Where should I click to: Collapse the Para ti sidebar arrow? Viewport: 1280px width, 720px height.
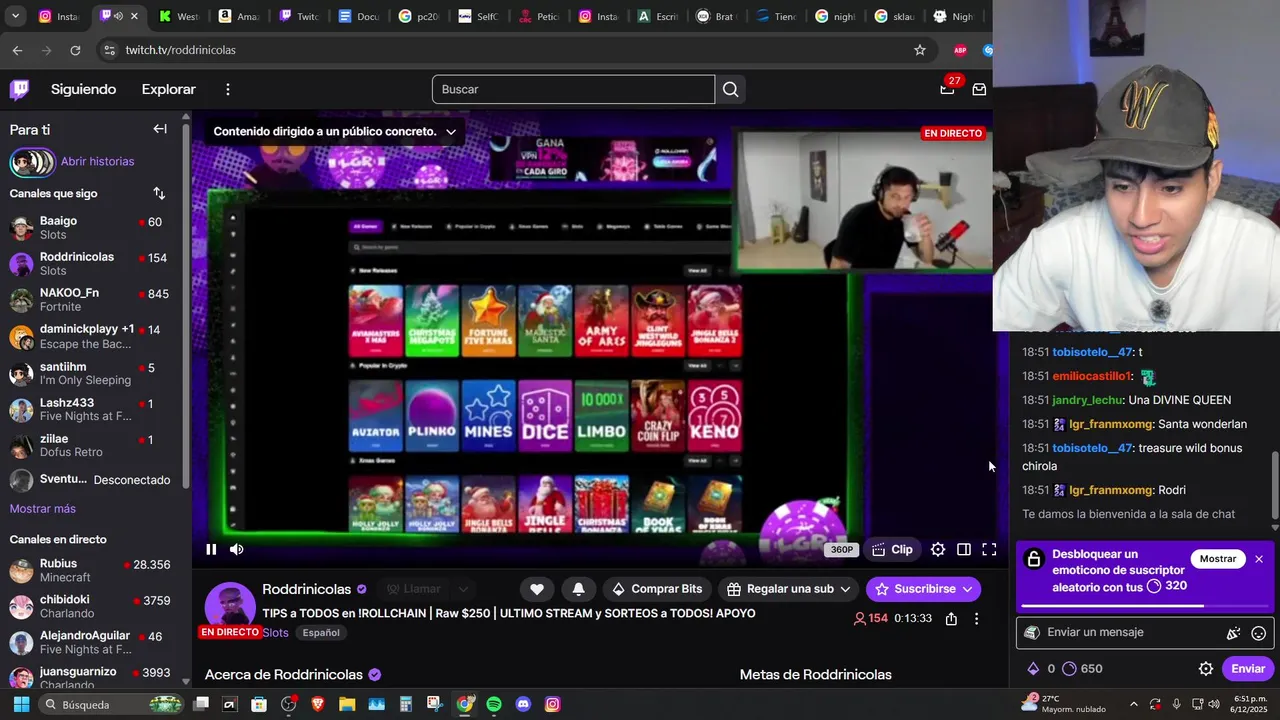pos(160,129)
